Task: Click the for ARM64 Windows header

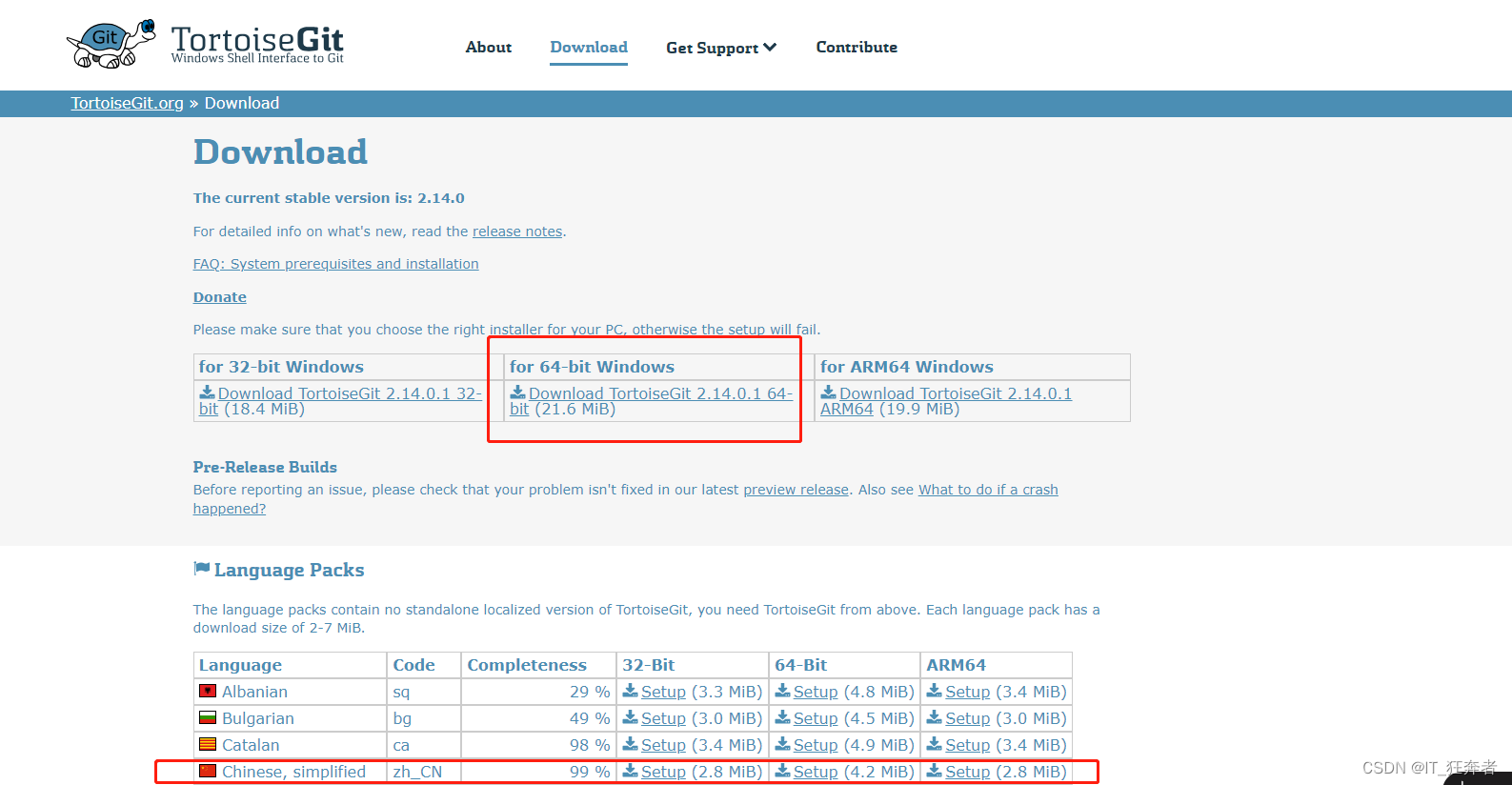Action: [972, 367]
